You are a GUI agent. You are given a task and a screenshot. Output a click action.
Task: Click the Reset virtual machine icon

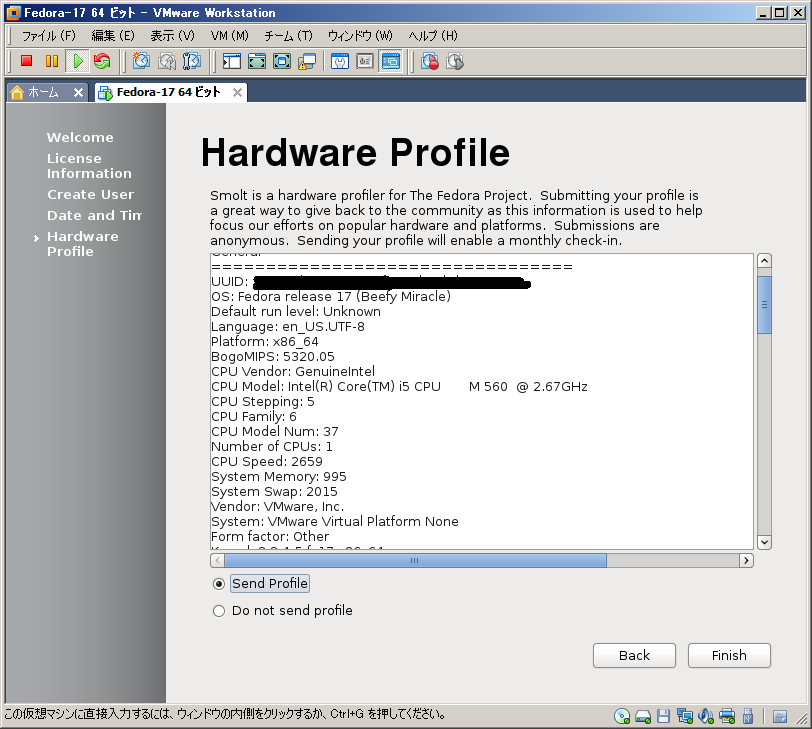(x=102, y=62)
